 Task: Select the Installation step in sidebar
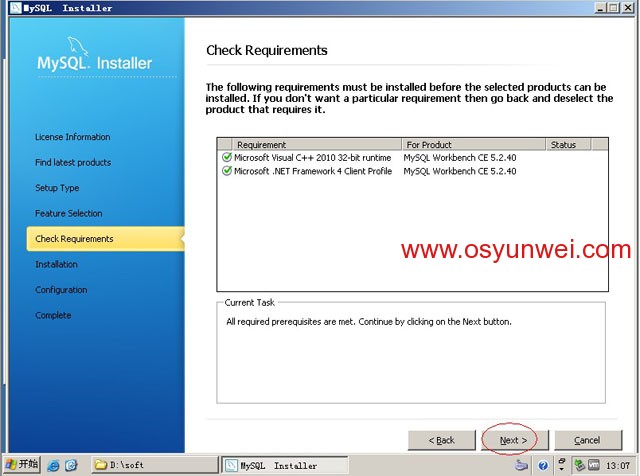(56, 264)
